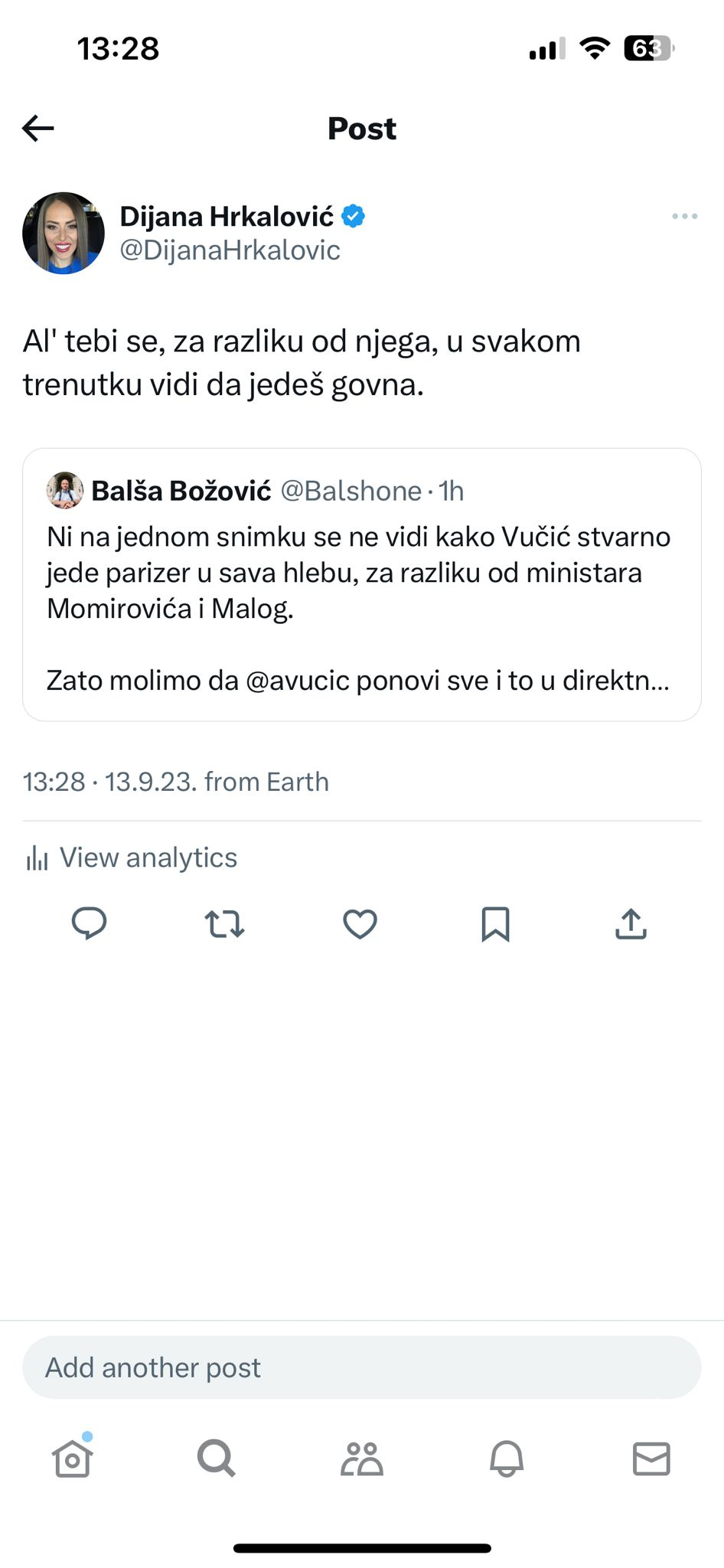Image resolution: width=724 pixels, height=1568 pixels.
Task: Open the Communities icon in bottom navigation
Action: click(x=361, y=1459)
